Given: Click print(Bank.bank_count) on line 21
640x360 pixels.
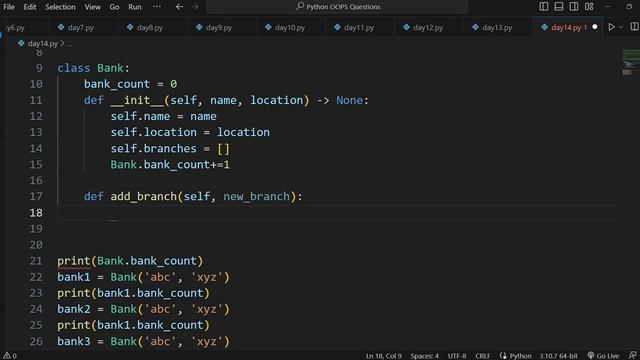Looking at the screenshot, I should (130, 261).
